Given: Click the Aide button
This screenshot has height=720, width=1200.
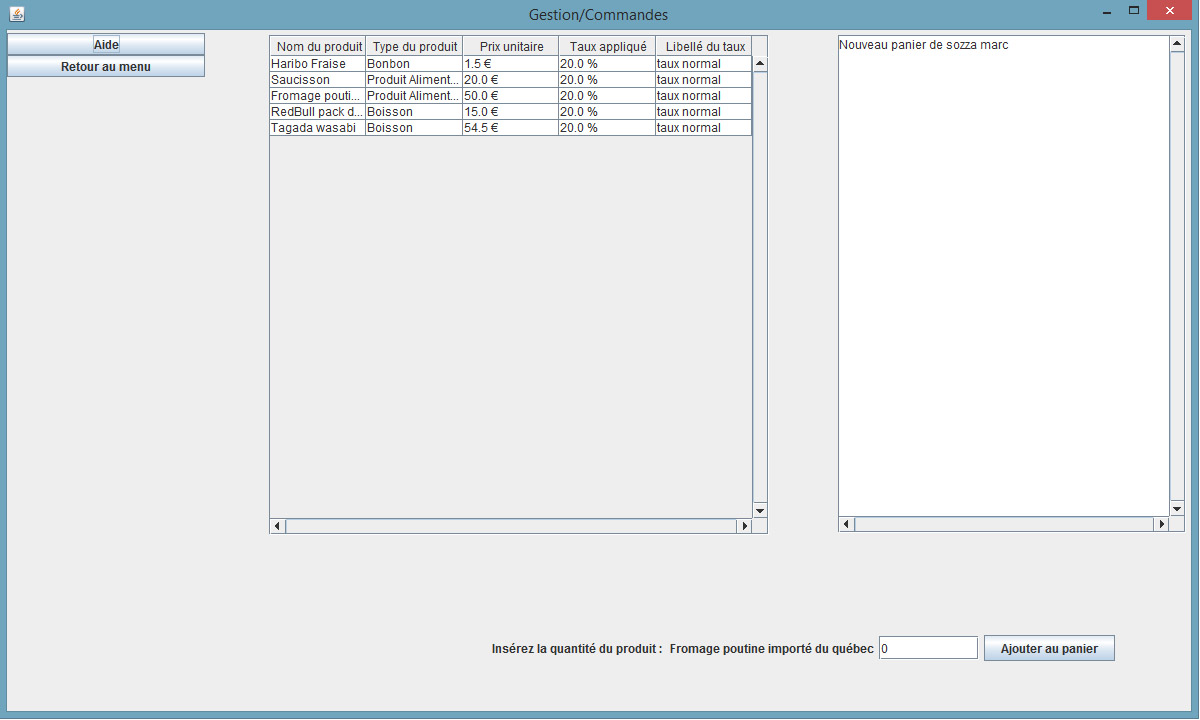Looking at the screenshot, I should [x=106, y=45].
